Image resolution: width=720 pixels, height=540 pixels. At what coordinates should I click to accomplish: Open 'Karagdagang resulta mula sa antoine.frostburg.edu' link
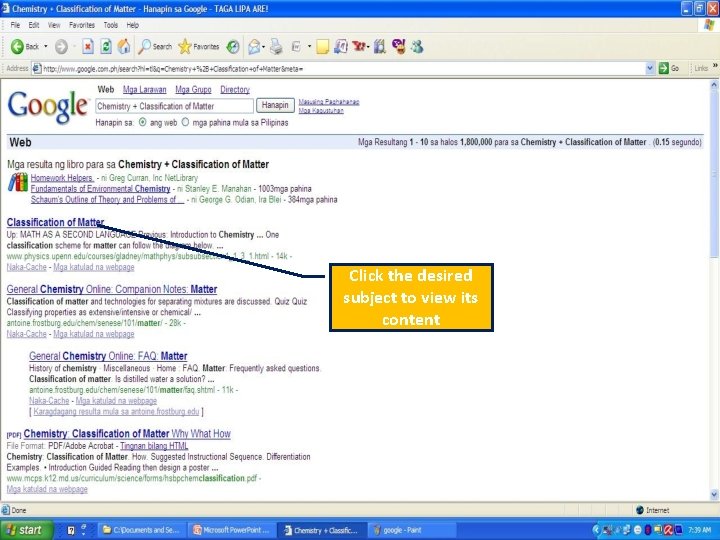pyautogui.click(x=116, y=411)
